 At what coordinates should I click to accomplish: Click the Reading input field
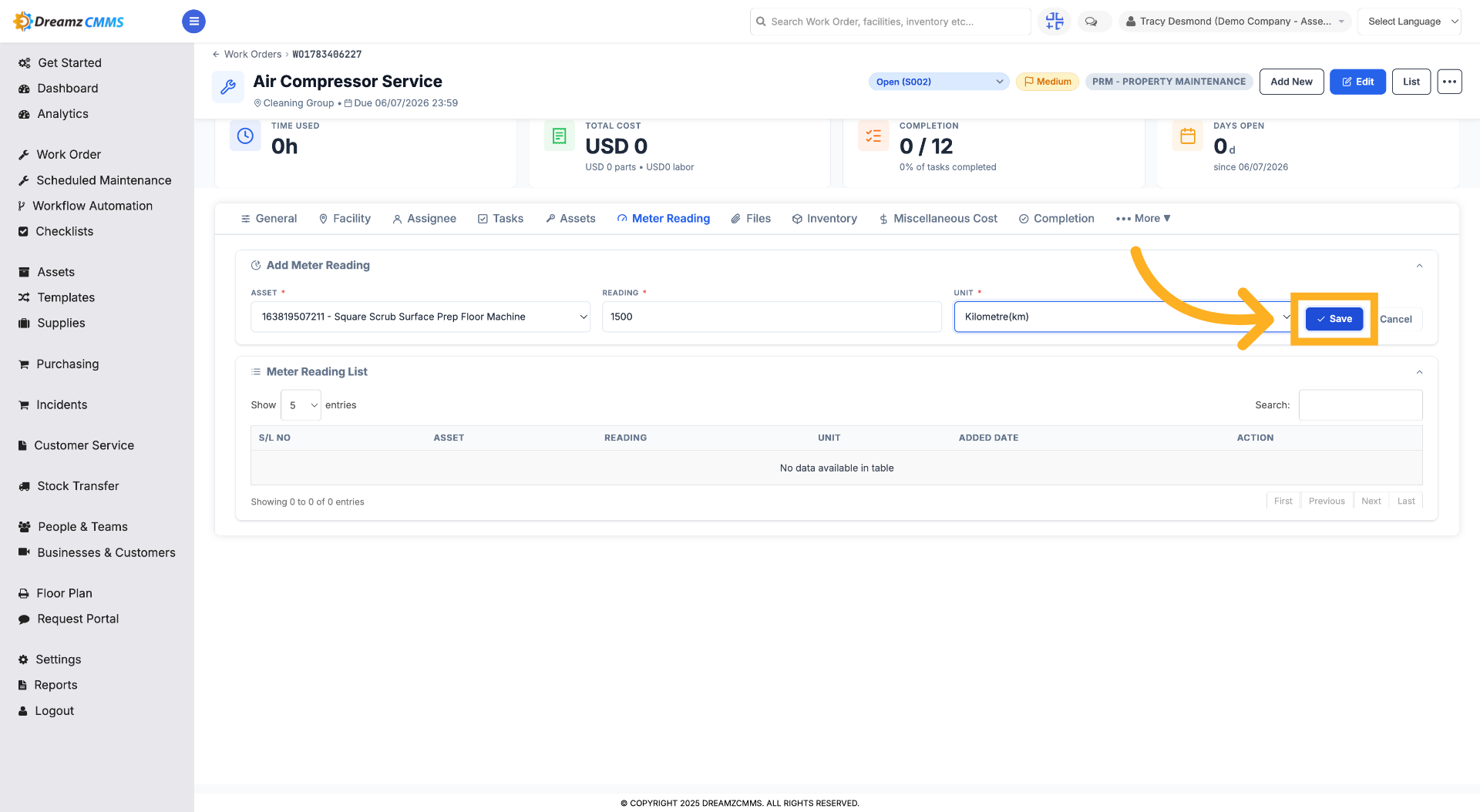[x=772, y=317]
